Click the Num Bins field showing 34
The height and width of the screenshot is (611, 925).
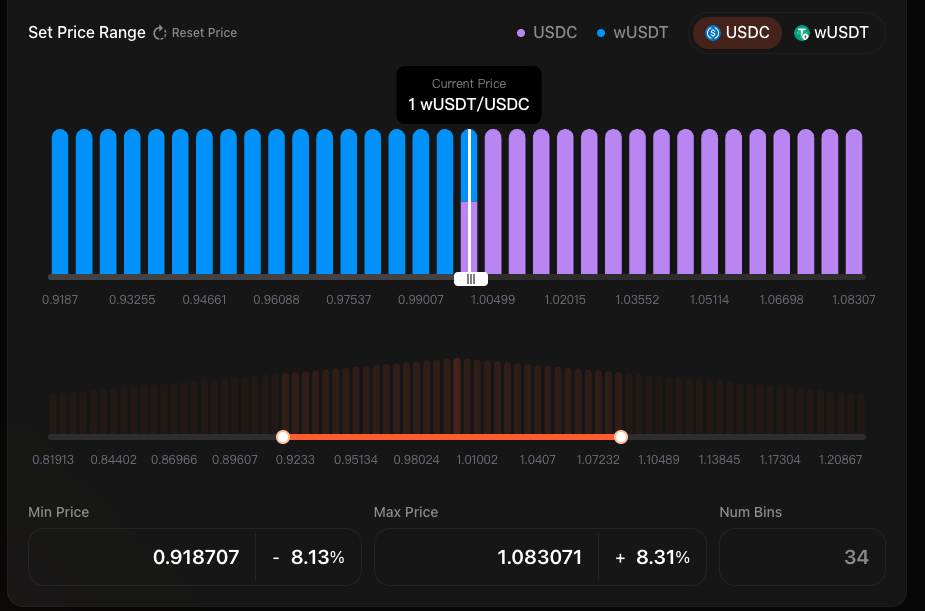coord(802,557)
